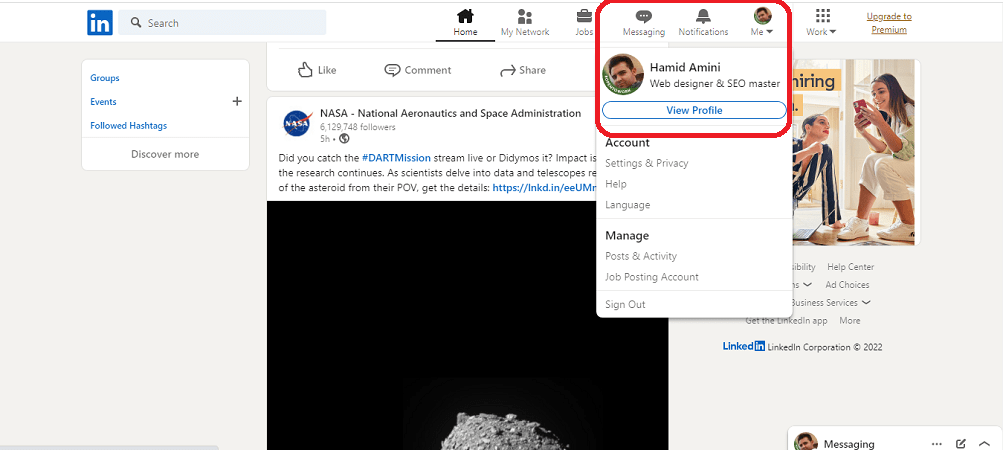Click the hiring advertisement image
This screenshot has width=1003, height=450.
coord(853,152)
